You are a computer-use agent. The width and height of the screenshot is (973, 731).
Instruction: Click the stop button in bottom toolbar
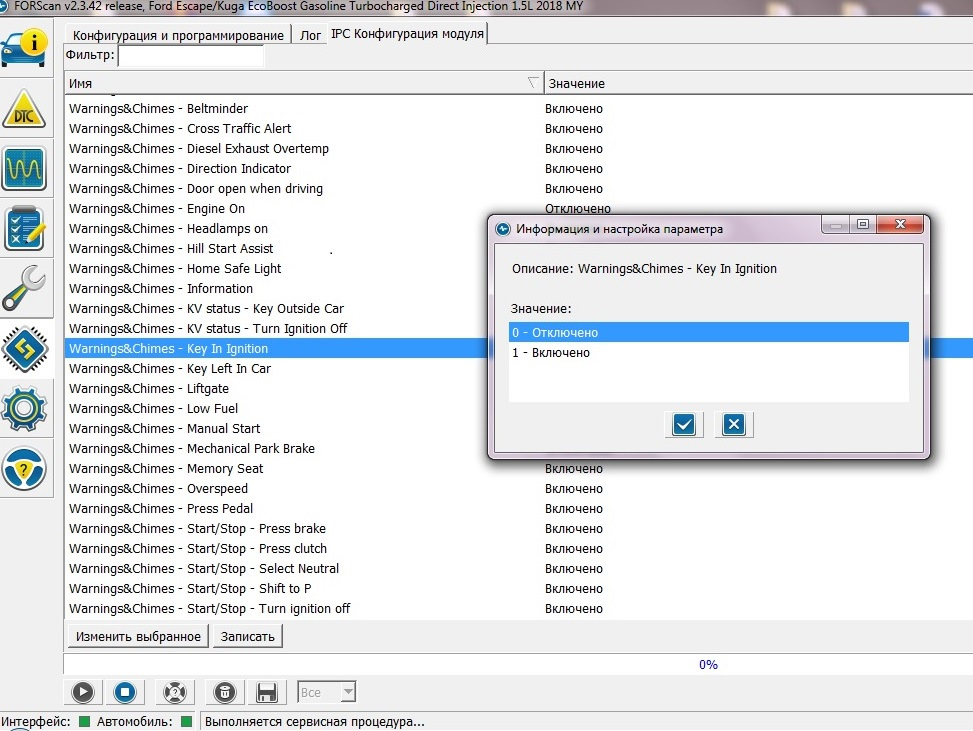coord(125,692)
